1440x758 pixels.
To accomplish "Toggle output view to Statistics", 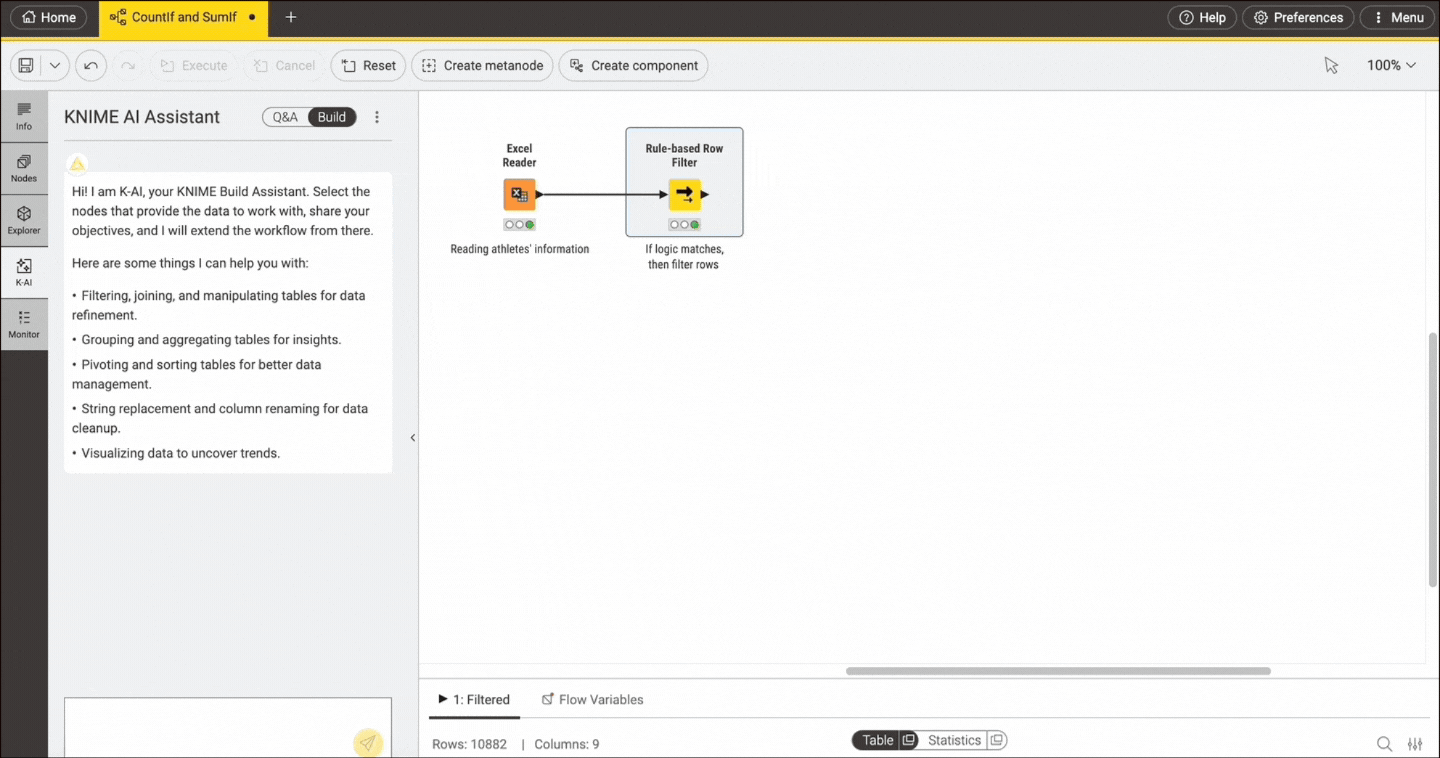I will [x=954, y=741].
